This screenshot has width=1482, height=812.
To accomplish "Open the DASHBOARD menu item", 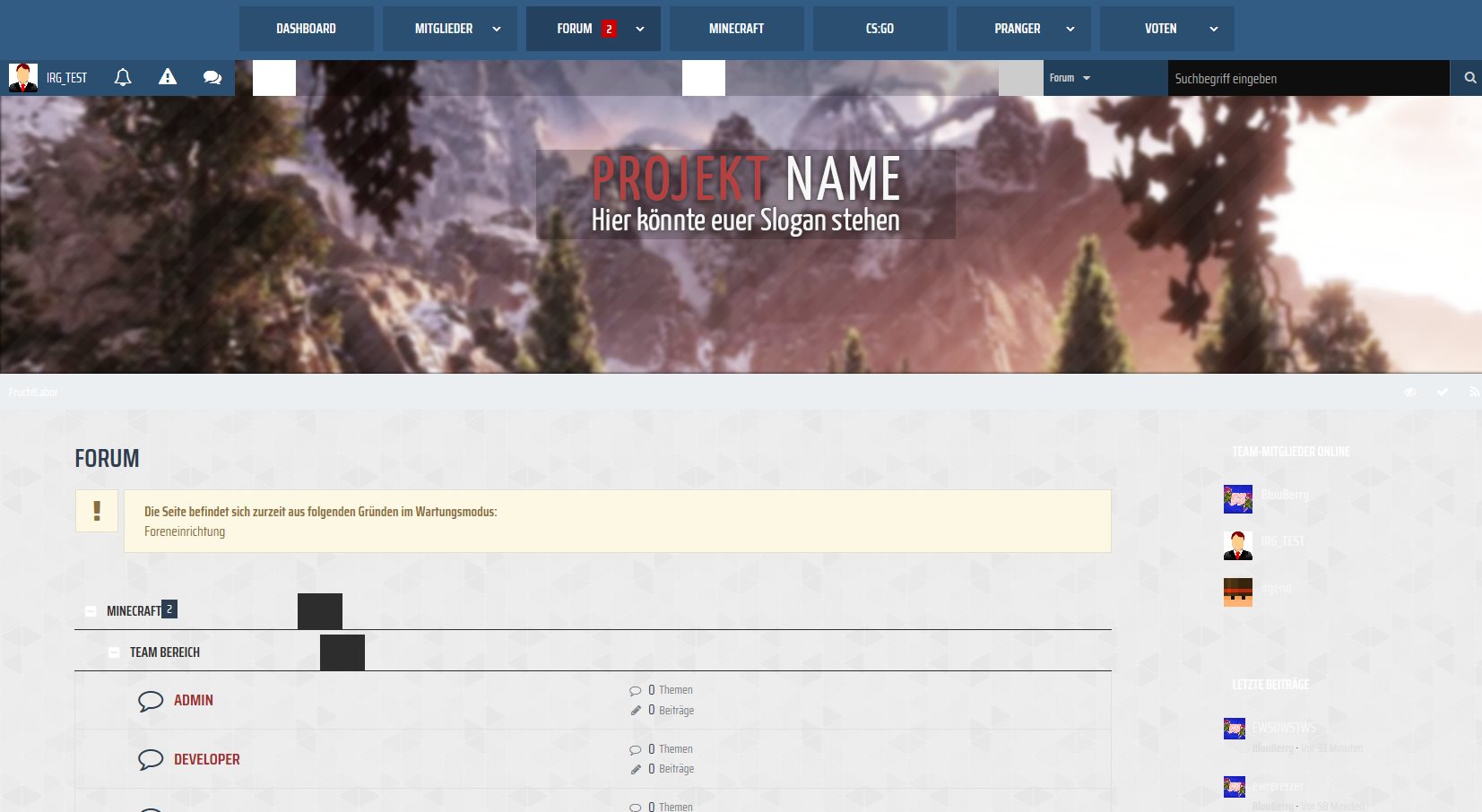I will [306, 29].
